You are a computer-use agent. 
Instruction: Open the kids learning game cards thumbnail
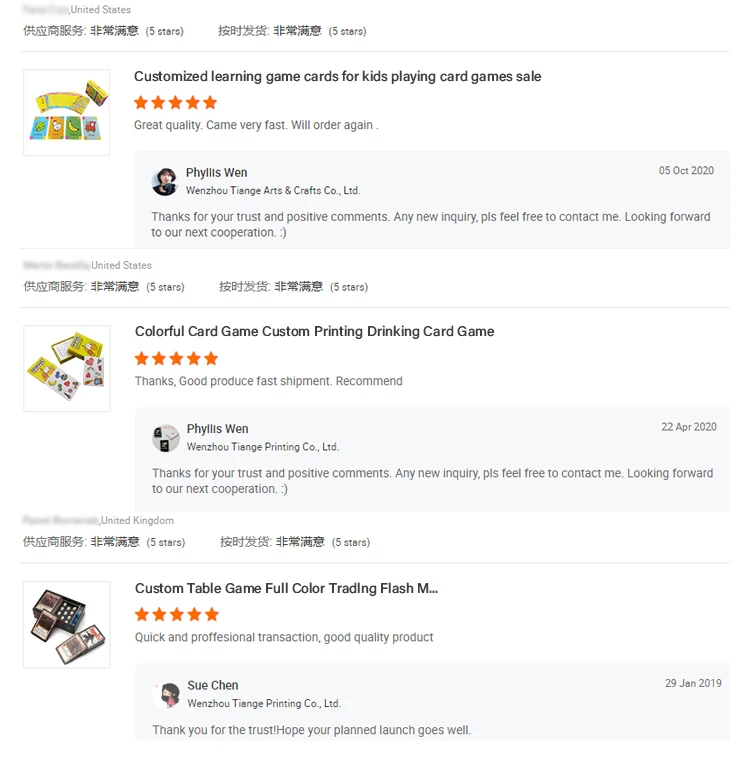67,112
